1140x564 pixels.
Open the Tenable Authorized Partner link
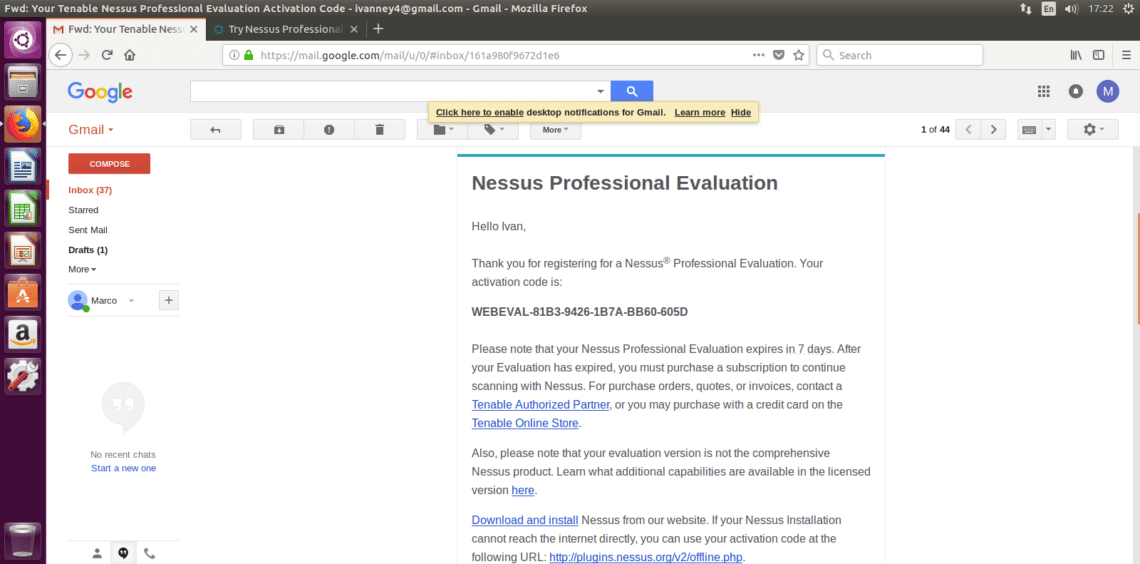point(540,404)
